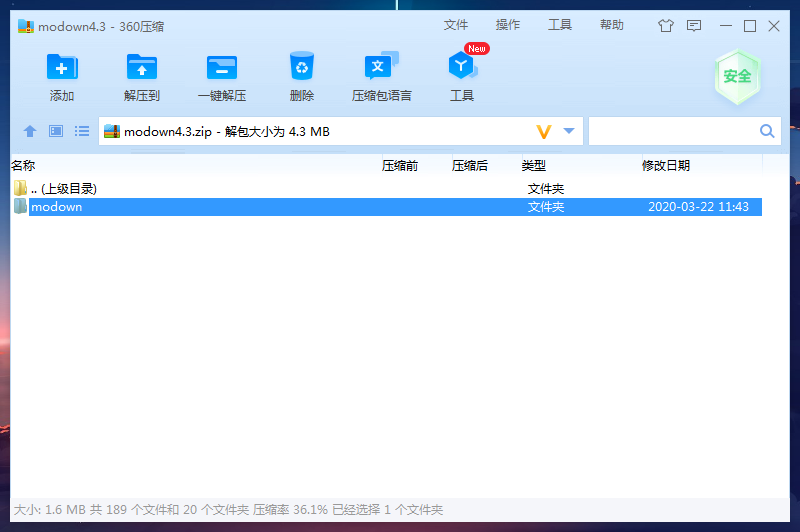Viewport: 800px width, 532px height.
Task: Open the feedback chat icon in the title bar
Action: (x=694, y=26)
